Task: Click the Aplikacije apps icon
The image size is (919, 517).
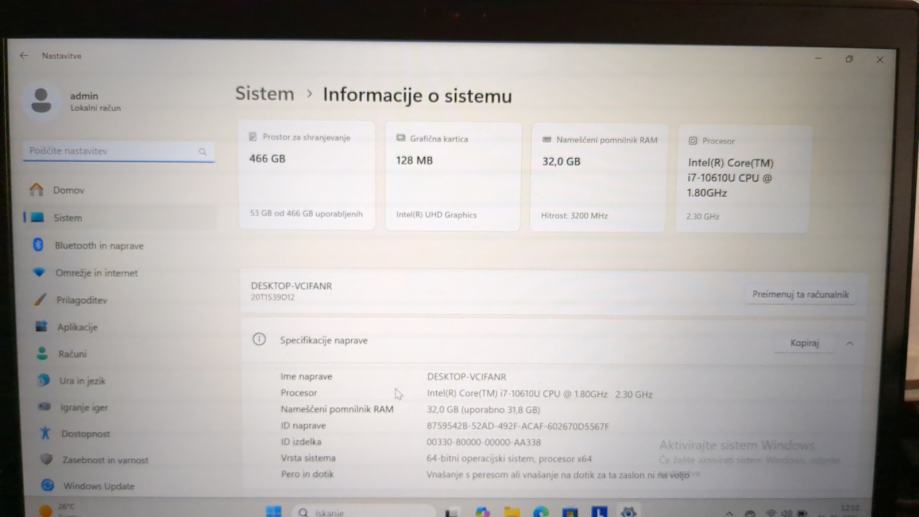Action: tap(41, 326)
